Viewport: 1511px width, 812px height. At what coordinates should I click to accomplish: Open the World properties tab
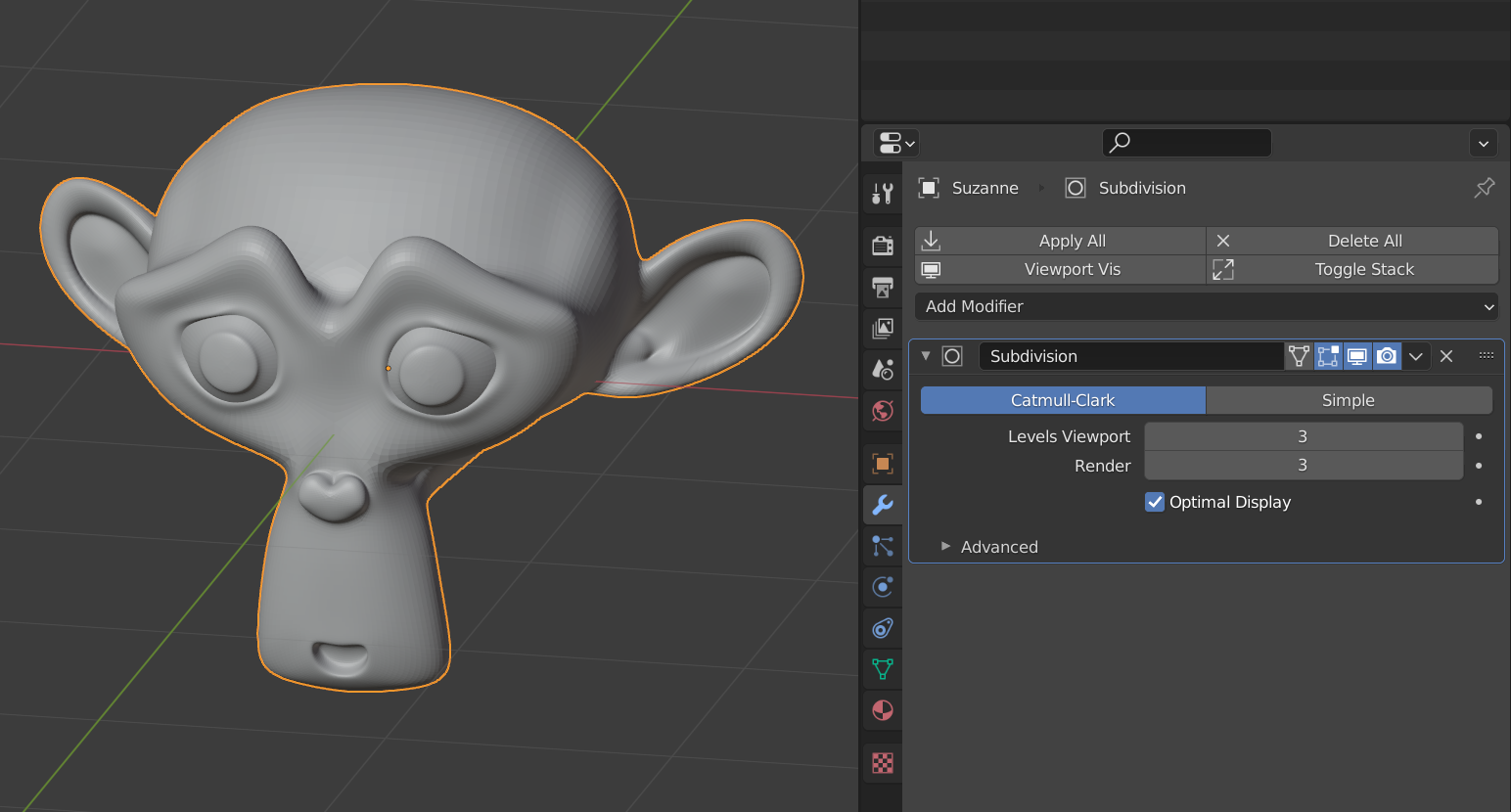tap(883, 410)
